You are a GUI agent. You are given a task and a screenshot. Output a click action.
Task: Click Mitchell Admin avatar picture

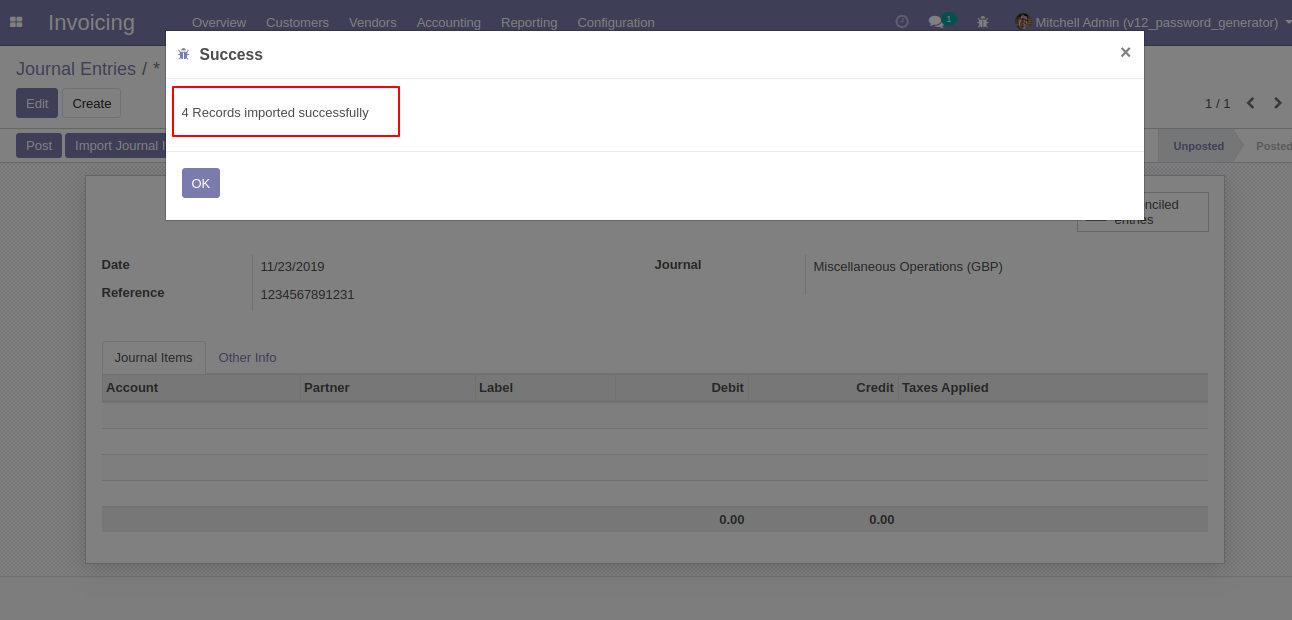pyautogui.click(x=1022, y=22)
